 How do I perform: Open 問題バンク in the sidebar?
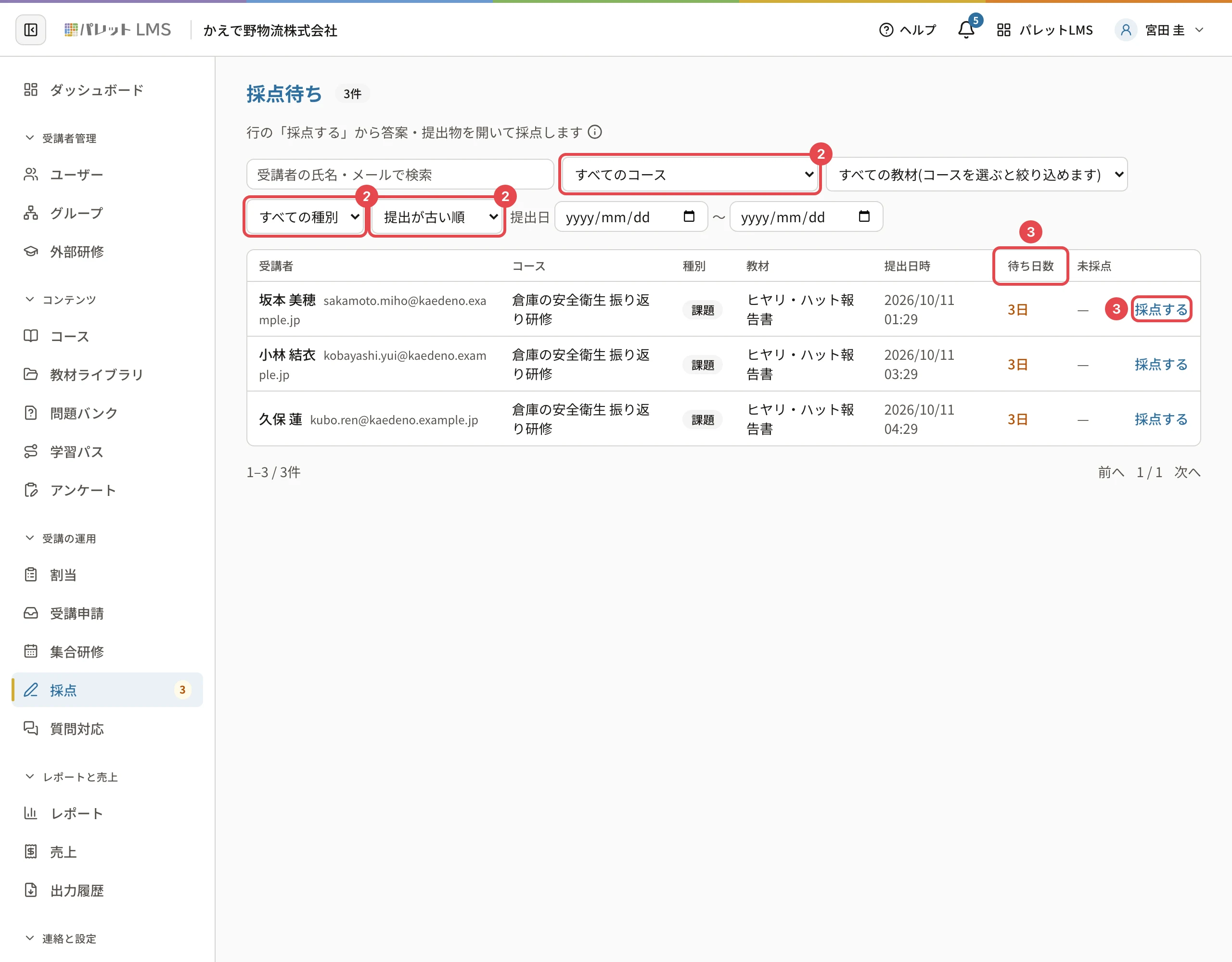click(107, 413)
